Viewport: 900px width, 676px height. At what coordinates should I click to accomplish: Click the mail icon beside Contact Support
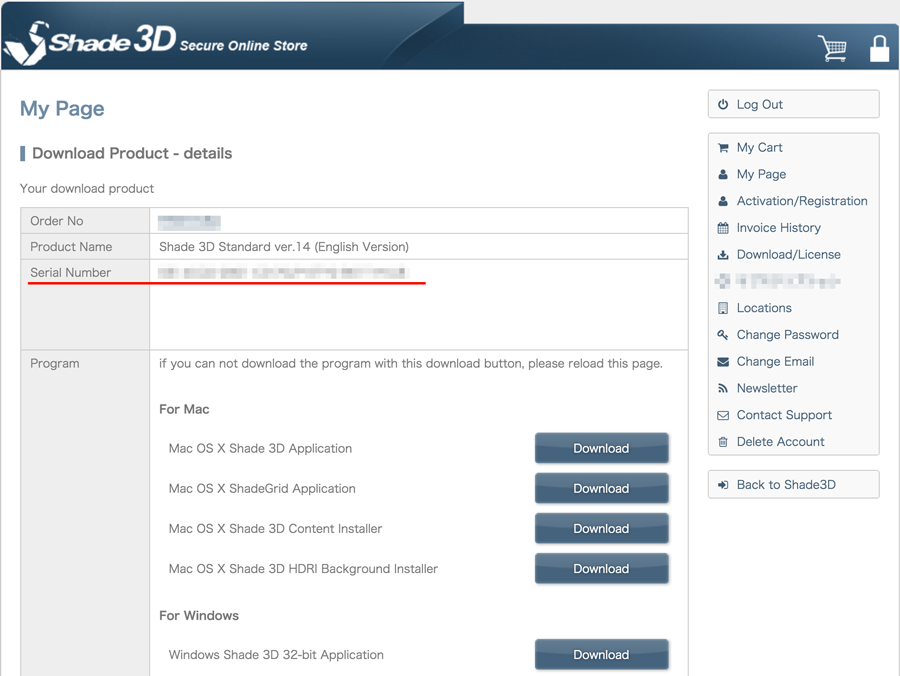coord(723,415)
